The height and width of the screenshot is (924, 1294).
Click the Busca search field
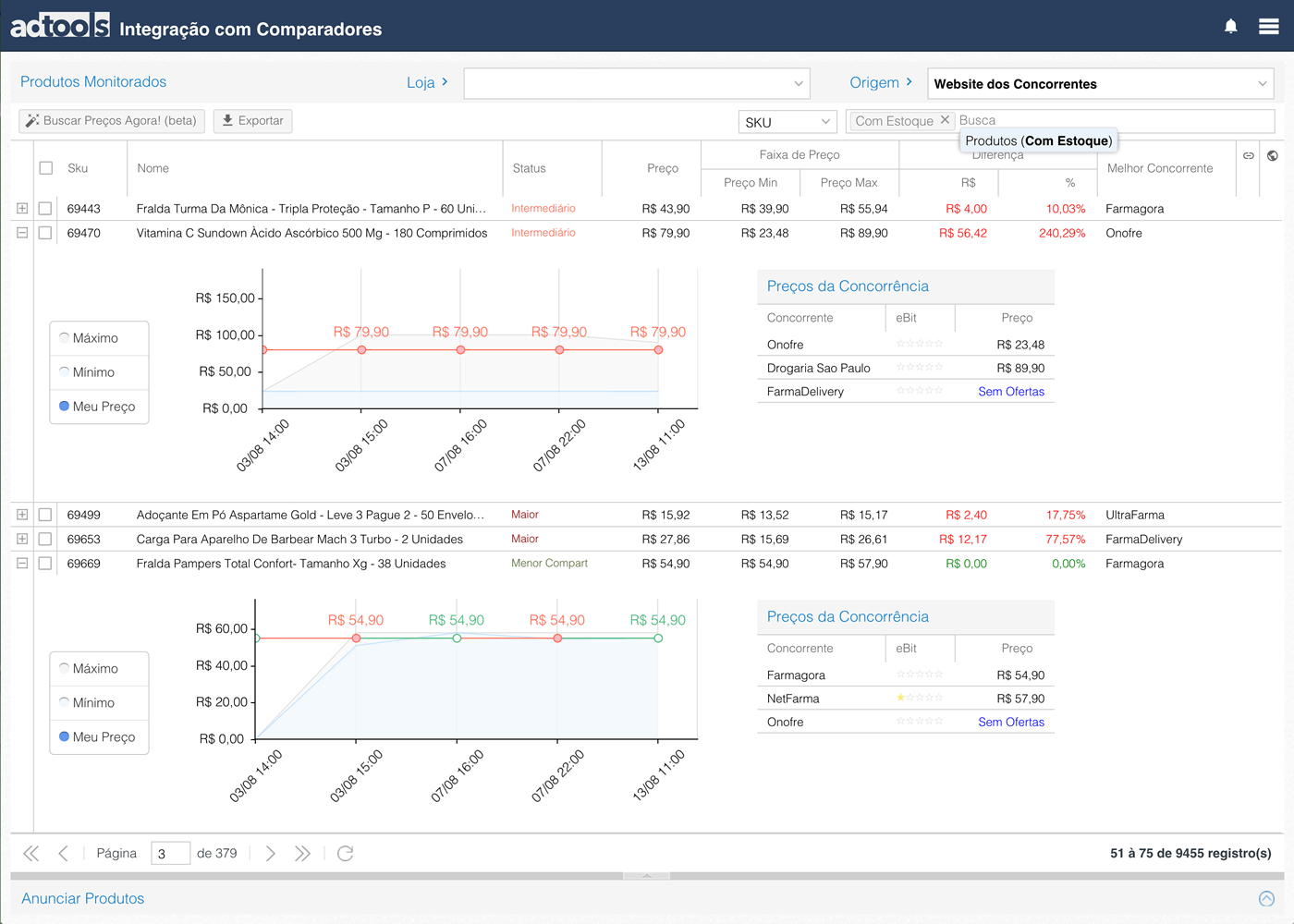[1115, 120]
